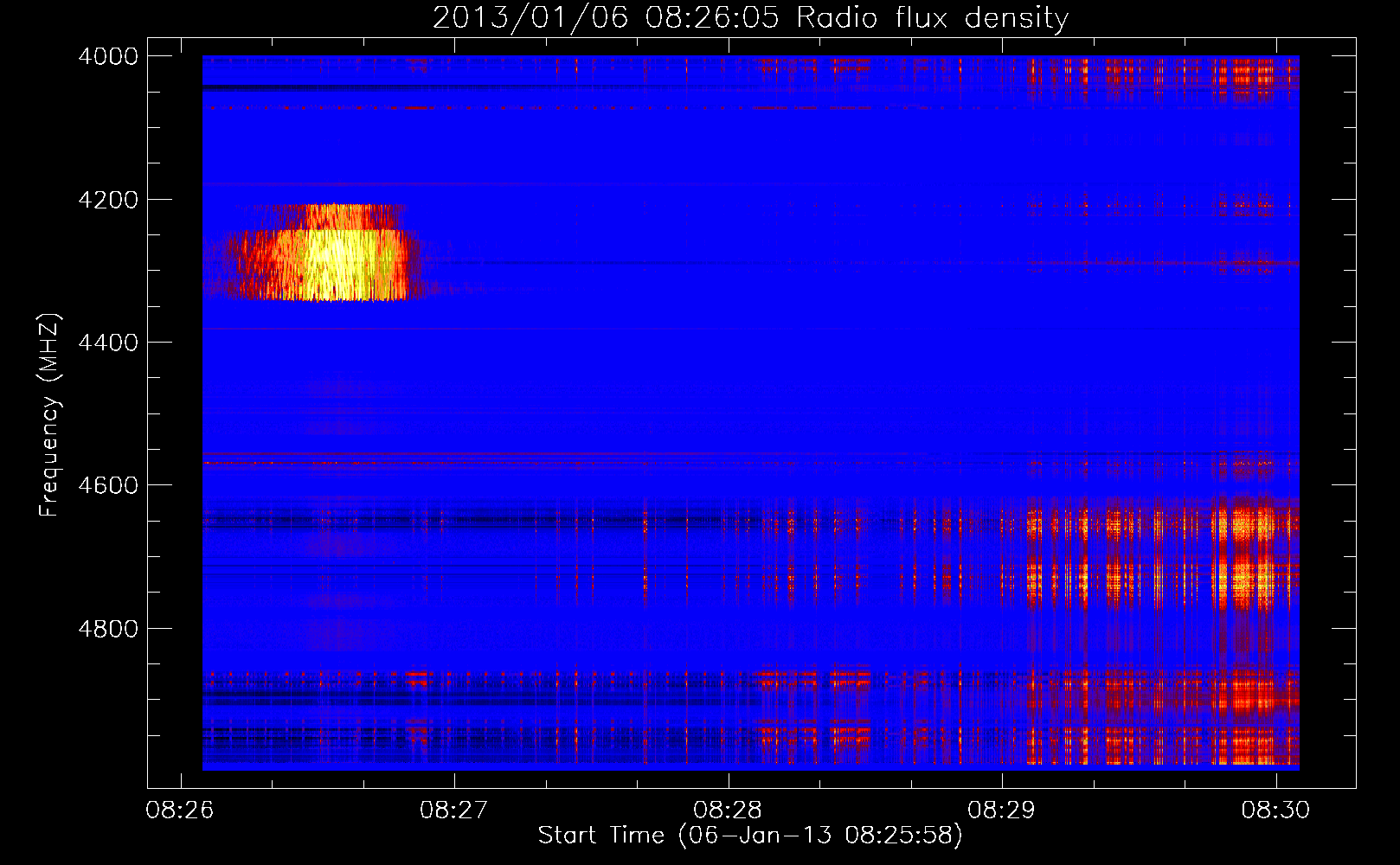Viewport: 1400px width, 865px height.
Task: Click the 'Frequency (MHZ)' axis label
Action: (50, 415)
